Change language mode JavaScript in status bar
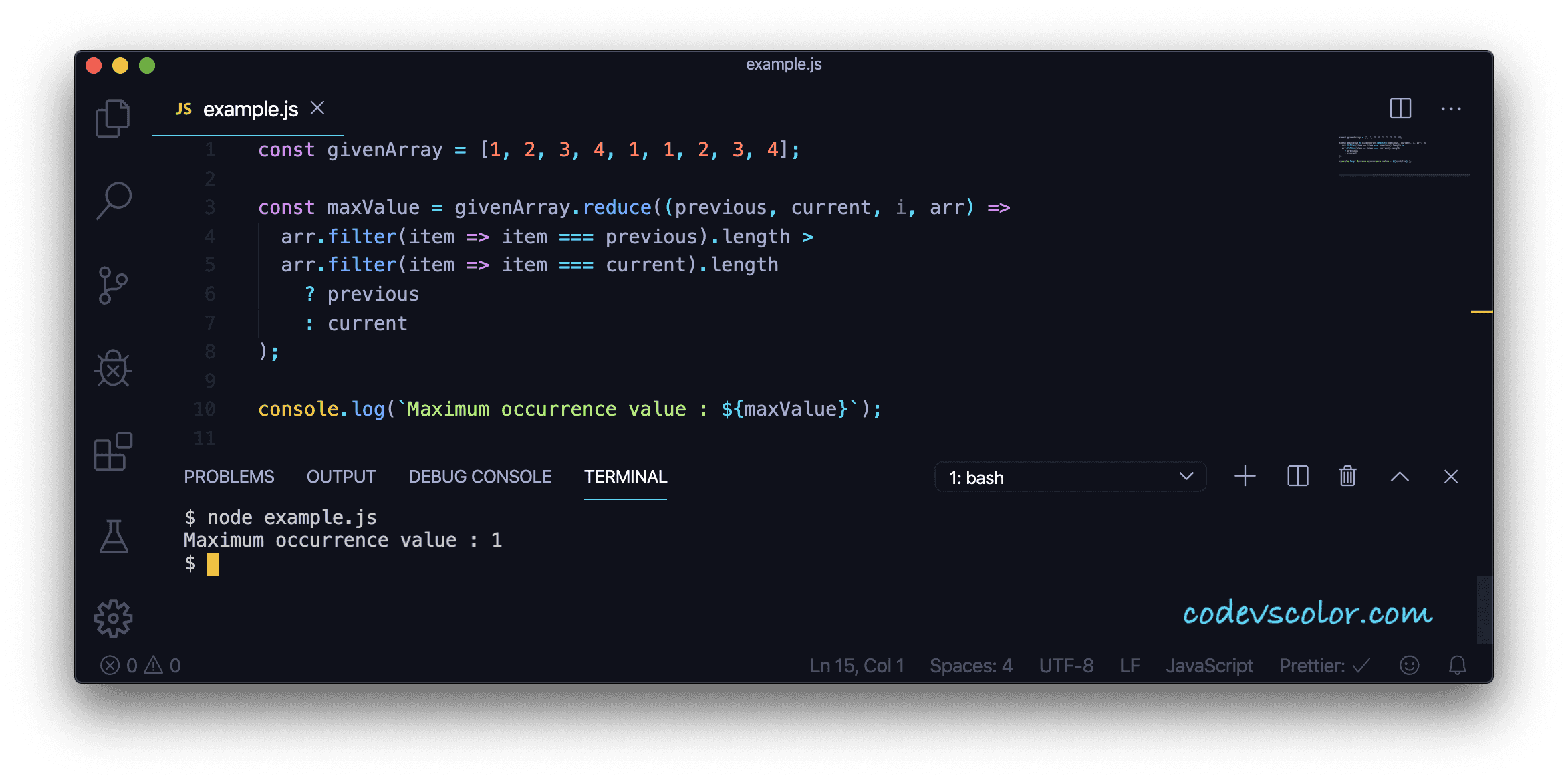This screenshot has width=1568, height=782. click(x=1209, y=666)
